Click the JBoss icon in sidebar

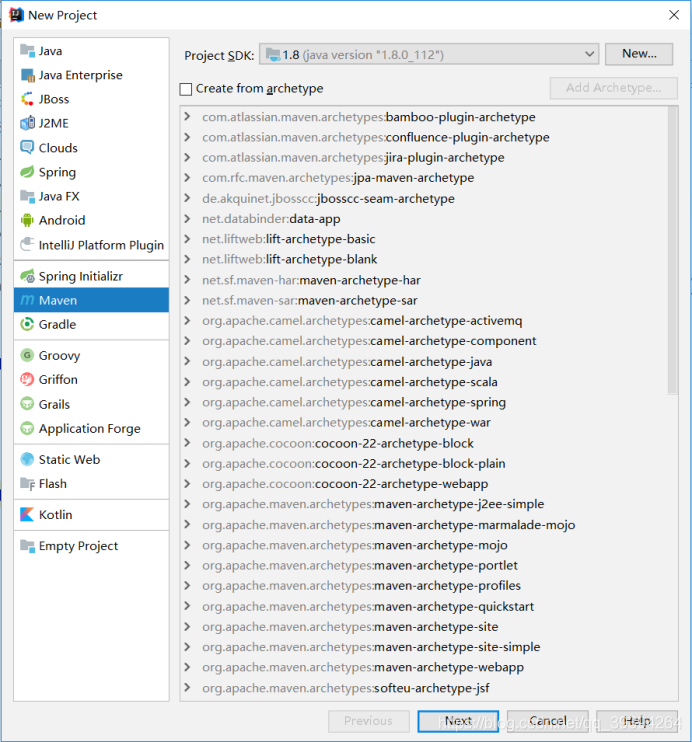[x=27, y=99]
